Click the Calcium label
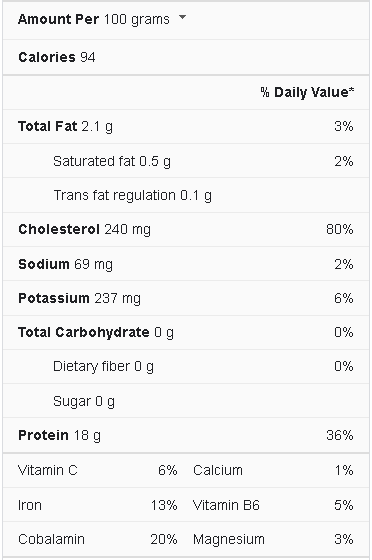 [218, 470]
